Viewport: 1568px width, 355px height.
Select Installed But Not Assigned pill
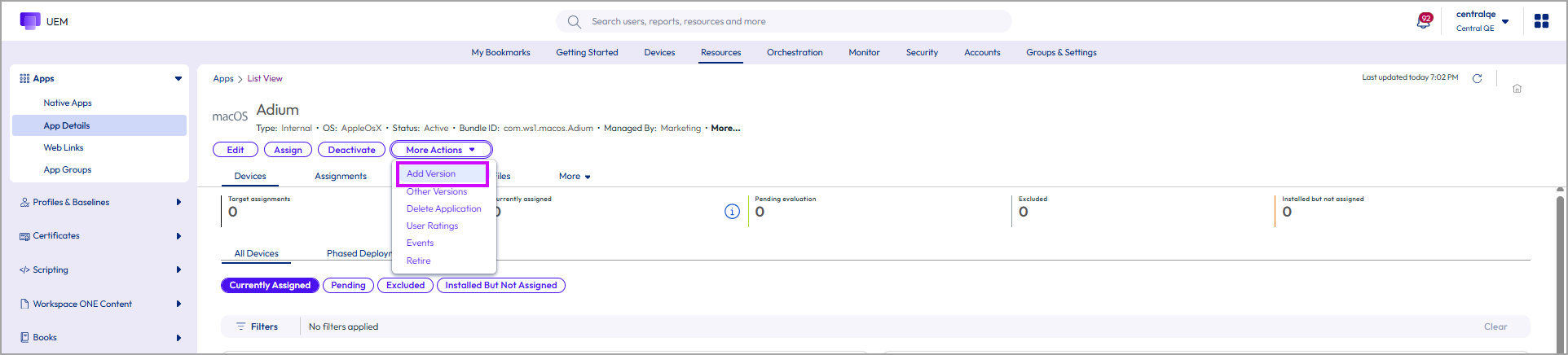click(x=501, y=285)
